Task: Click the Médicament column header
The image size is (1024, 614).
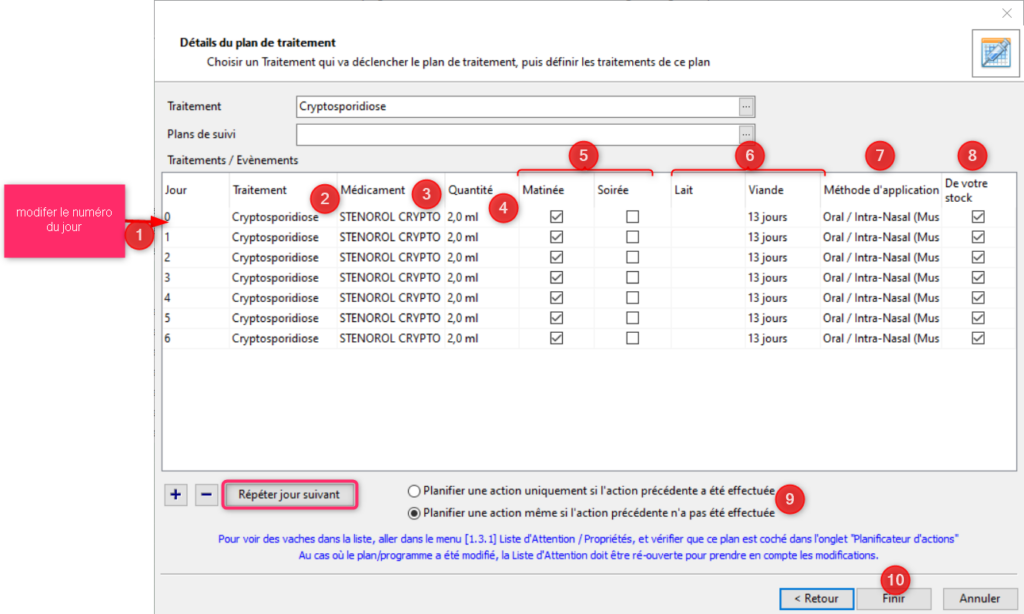Action: (x=373, y=190)
